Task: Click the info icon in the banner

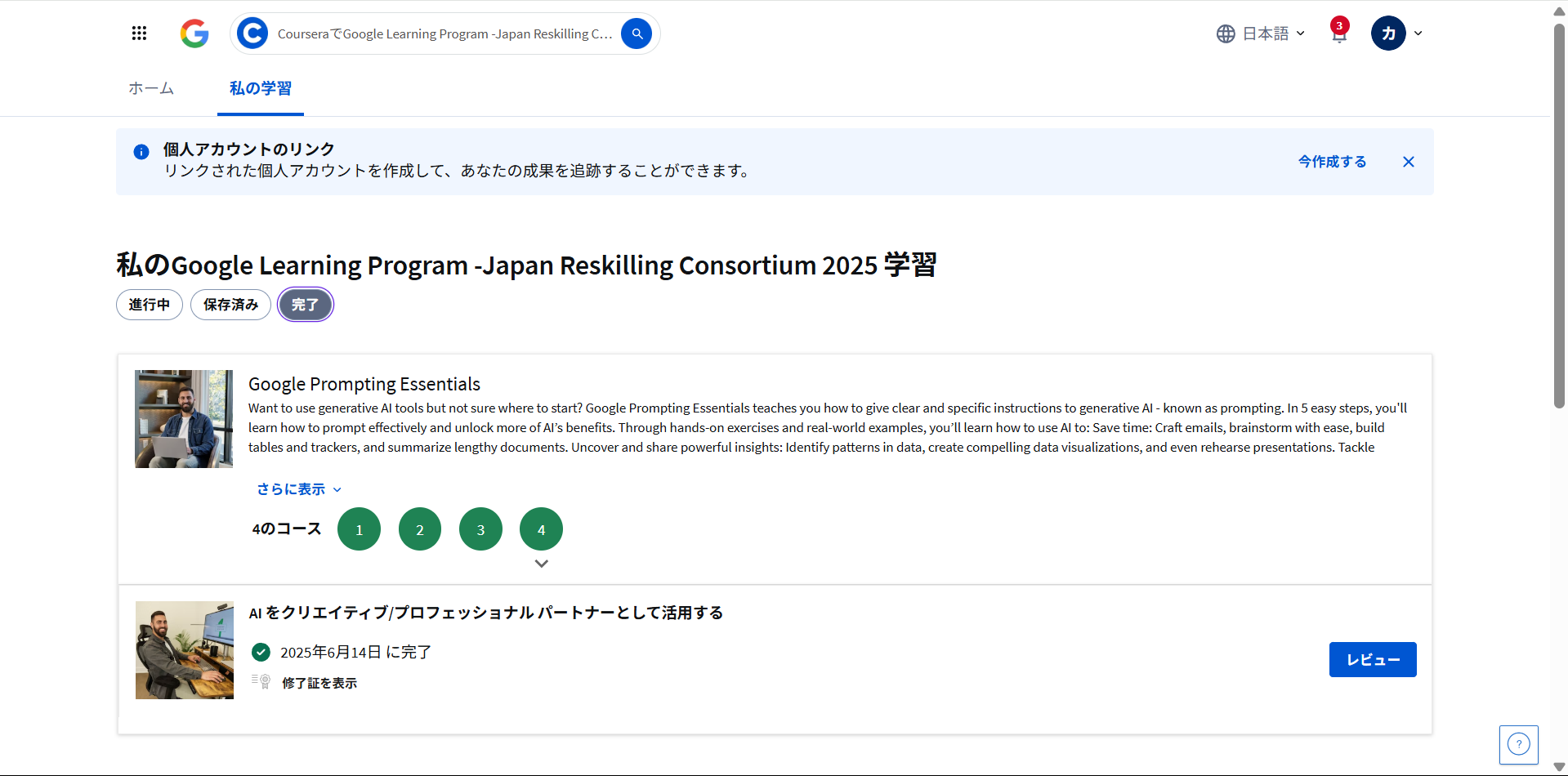Action: pos(141,152)
